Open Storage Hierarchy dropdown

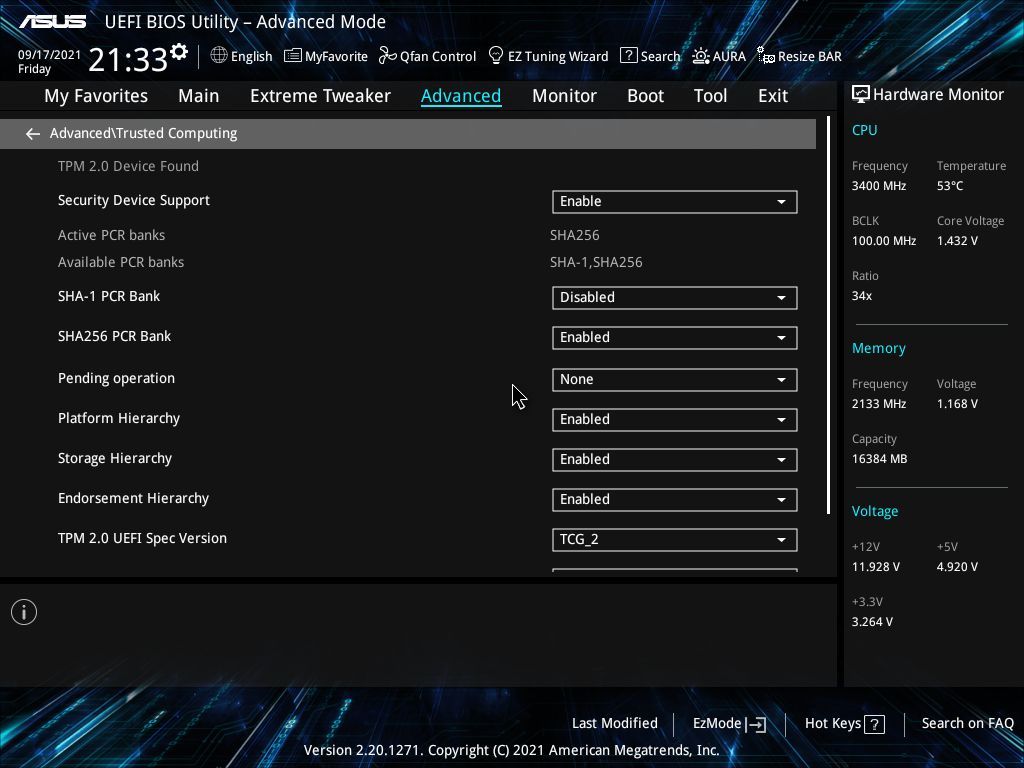click(675, 459)
